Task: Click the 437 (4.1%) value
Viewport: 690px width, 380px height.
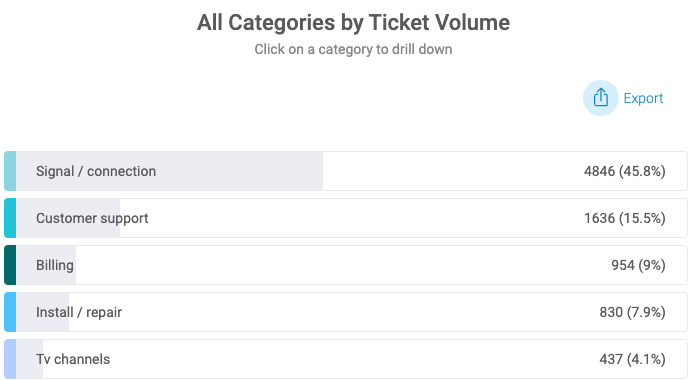Action: tap(632, 359)
